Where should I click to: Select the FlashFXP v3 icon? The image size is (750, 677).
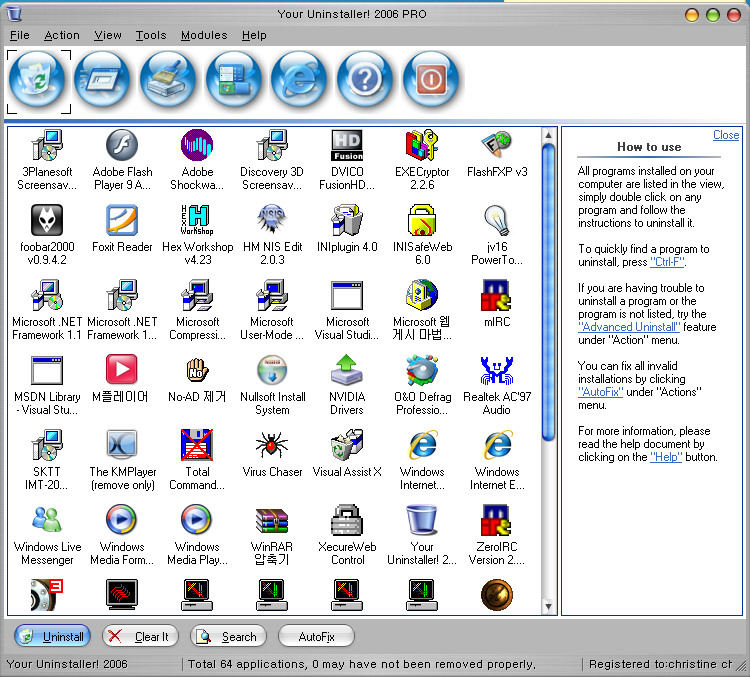[497, 145]
